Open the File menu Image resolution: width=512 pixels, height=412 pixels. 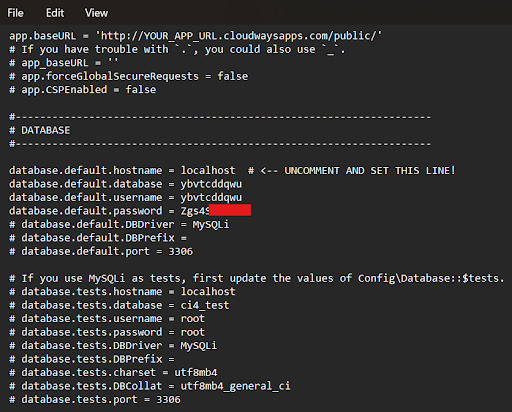click(x=15, y=13)
